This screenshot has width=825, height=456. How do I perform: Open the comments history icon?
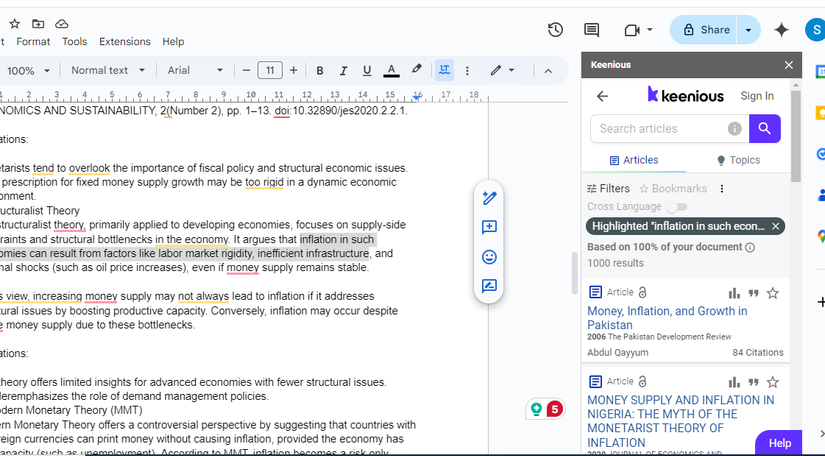coord(591,30)
